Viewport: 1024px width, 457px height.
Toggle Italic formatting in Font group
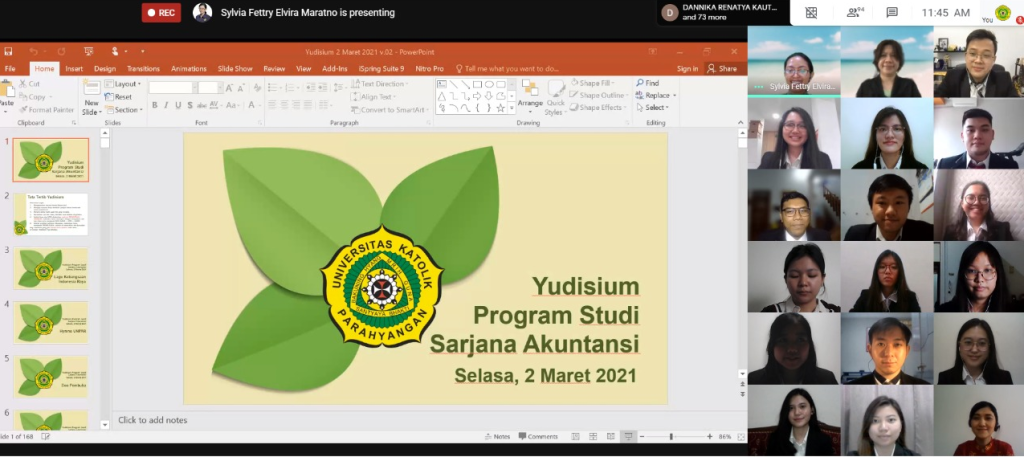click(166, 105)
